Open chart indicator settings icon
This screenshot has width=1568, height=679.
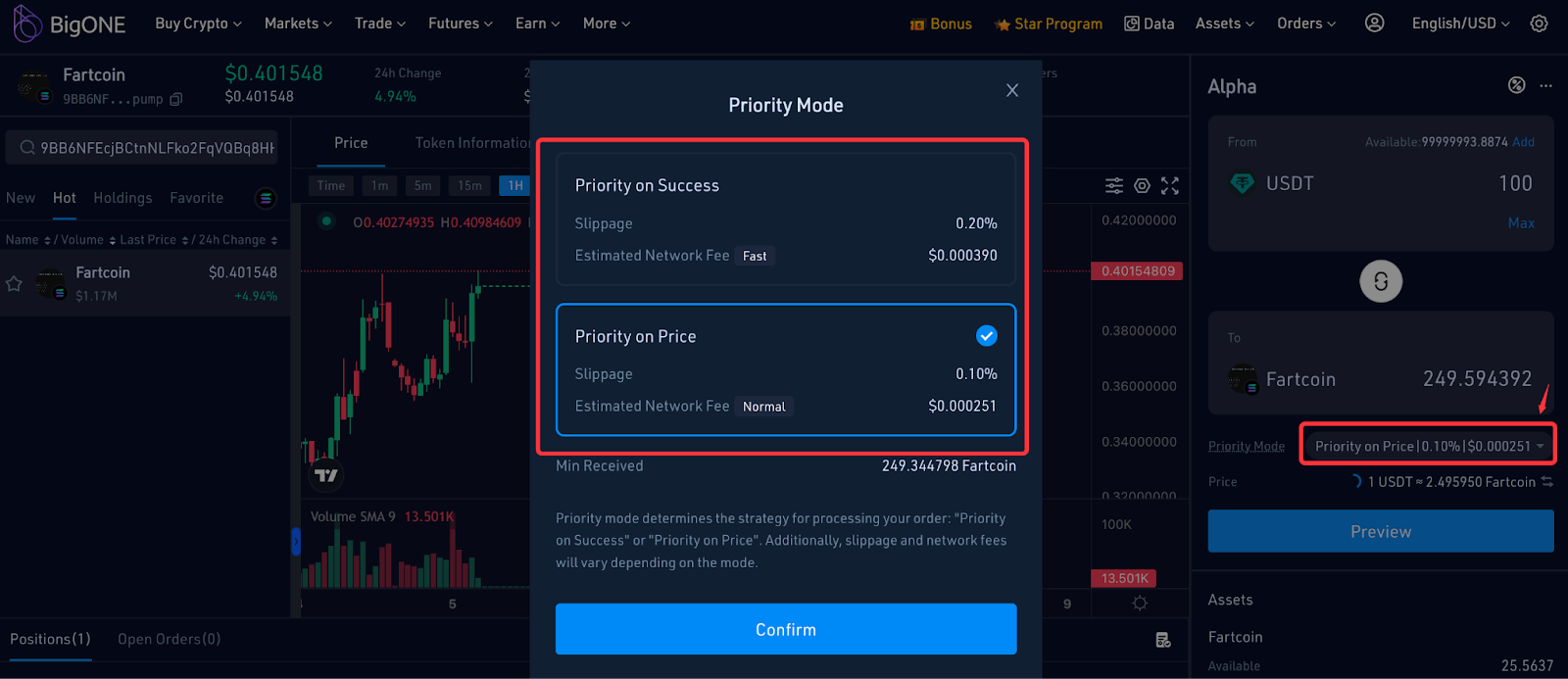(1114, 185)
